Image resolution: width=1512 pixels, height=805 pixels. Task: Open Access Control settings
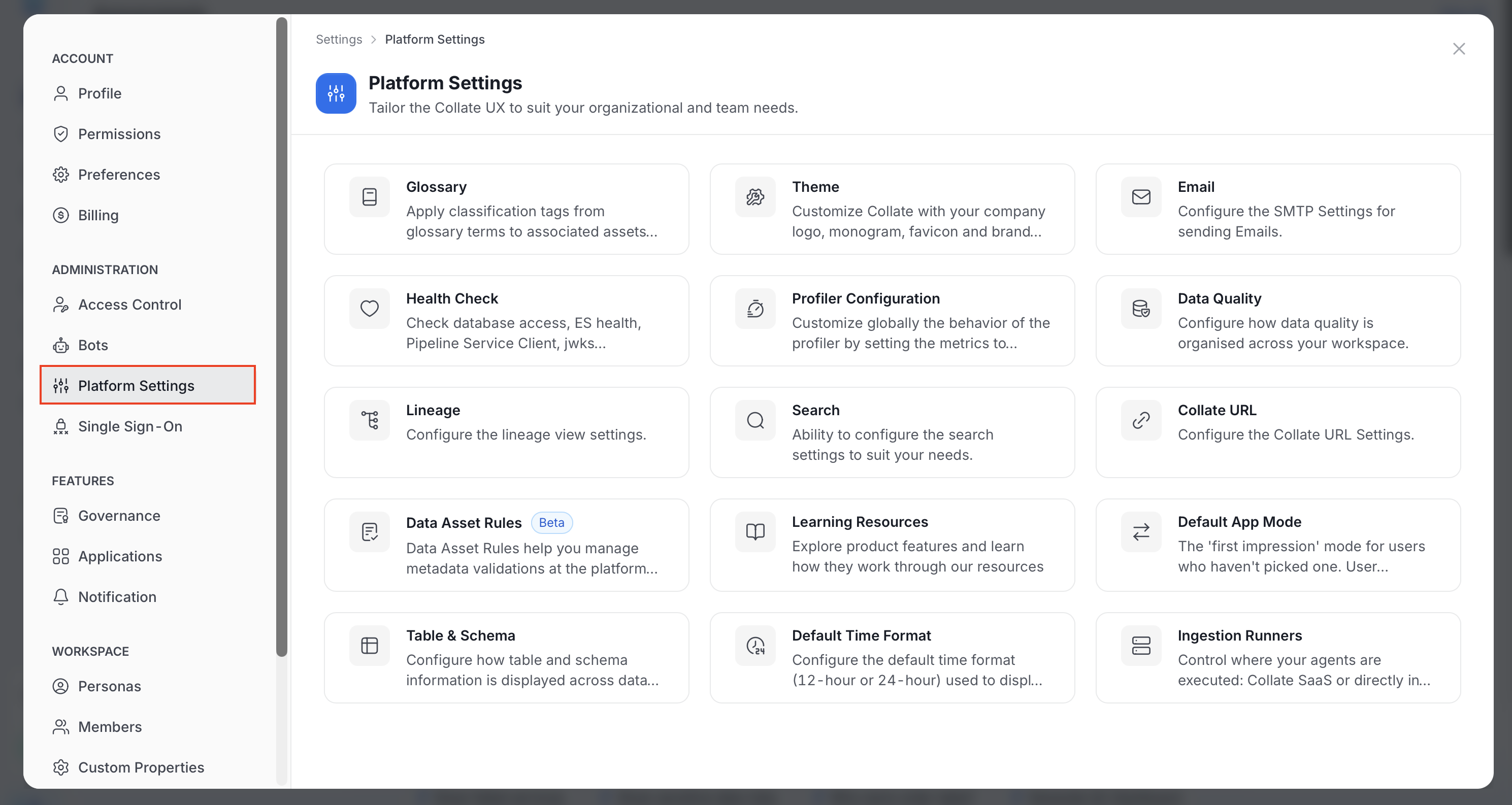point(148,305)
